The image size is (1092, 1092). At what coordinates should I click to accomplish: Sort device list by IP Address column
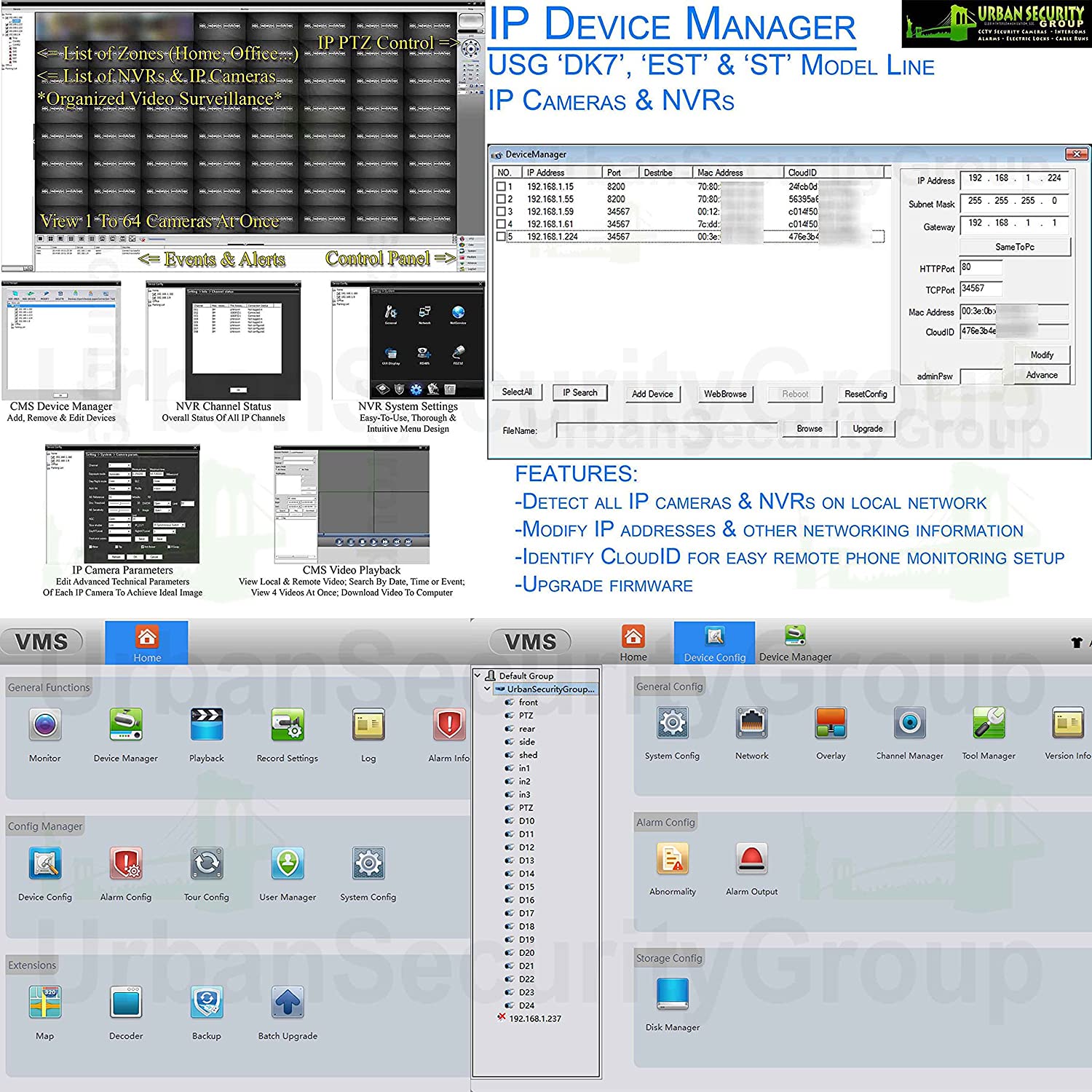click(x=562, y=173)
